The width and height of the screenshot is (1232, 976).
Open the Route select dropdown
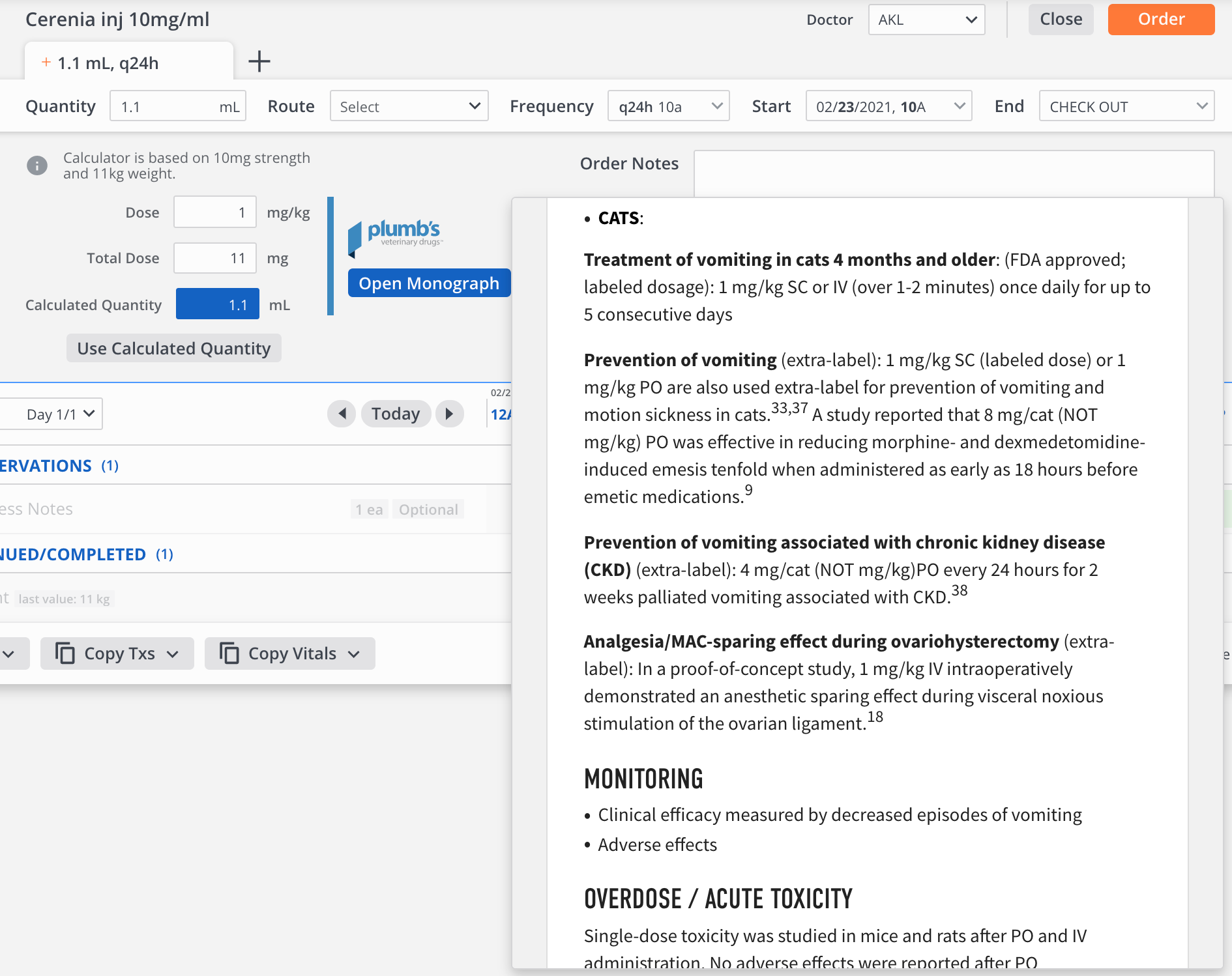tap(409, 106)
